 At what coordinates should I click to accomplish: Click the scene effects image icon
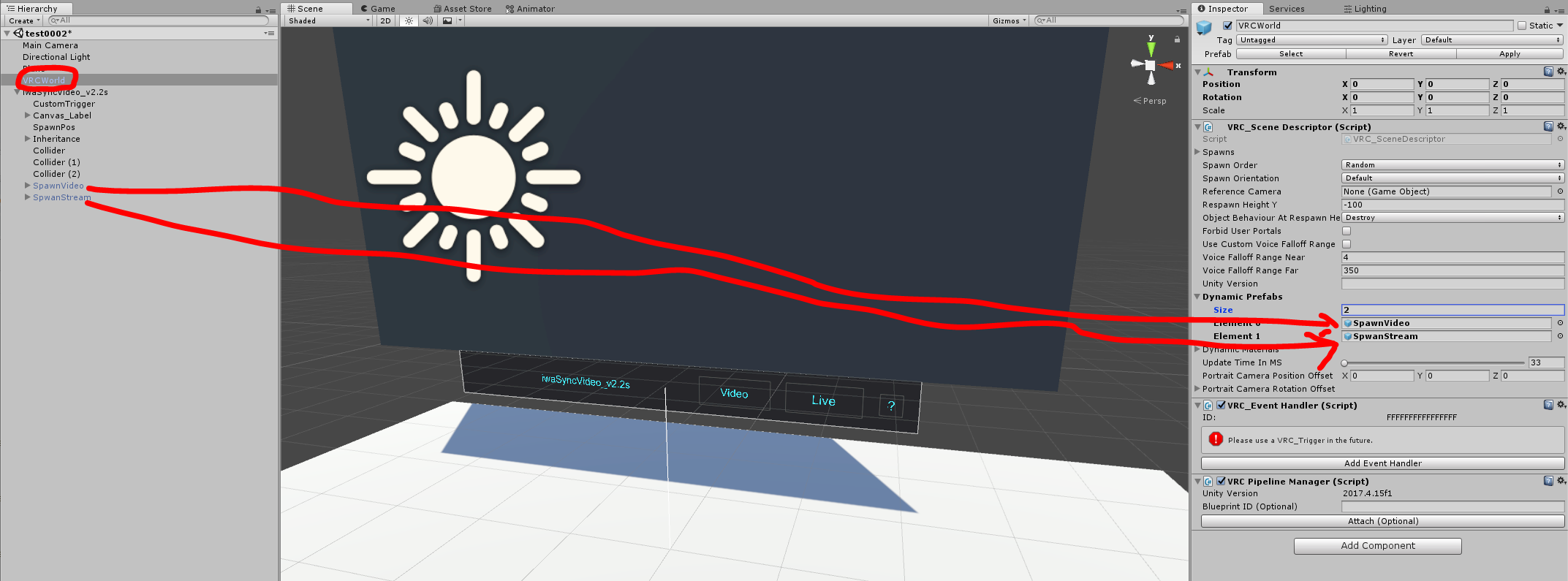447,20
